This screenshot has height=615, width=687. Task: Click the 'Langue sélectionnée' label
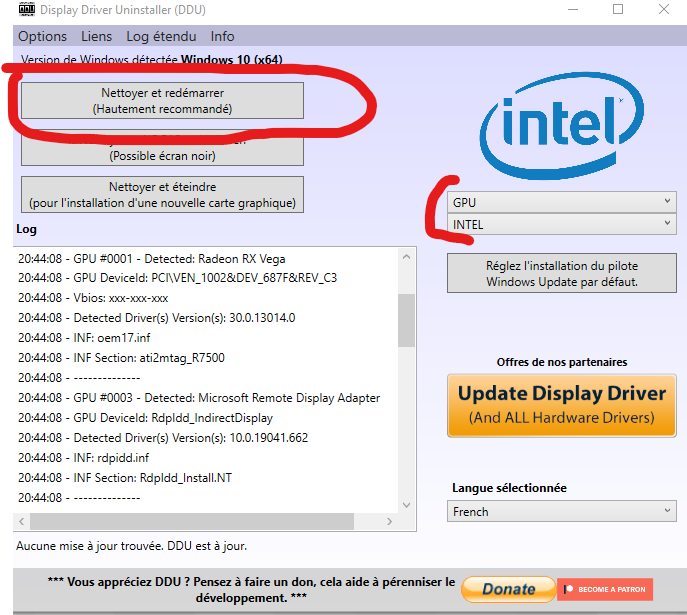(x=509, y=488)
